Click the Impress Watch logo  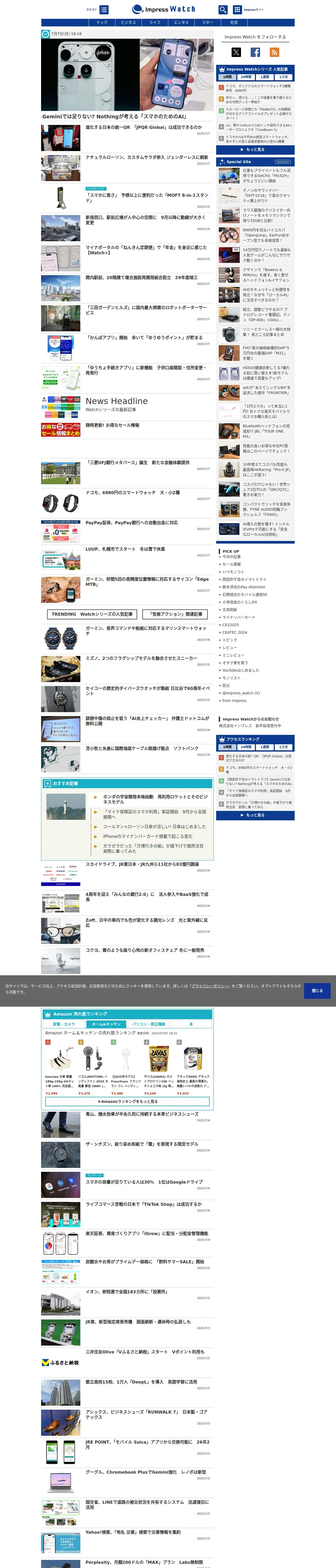coord(164,9)
